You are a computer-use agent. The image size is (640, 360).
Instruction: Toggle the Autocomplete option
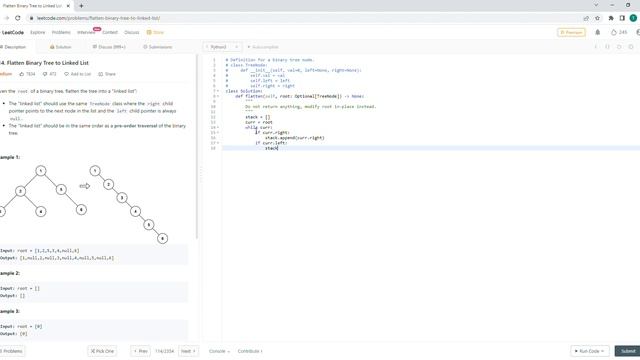[x=263, y=47]
